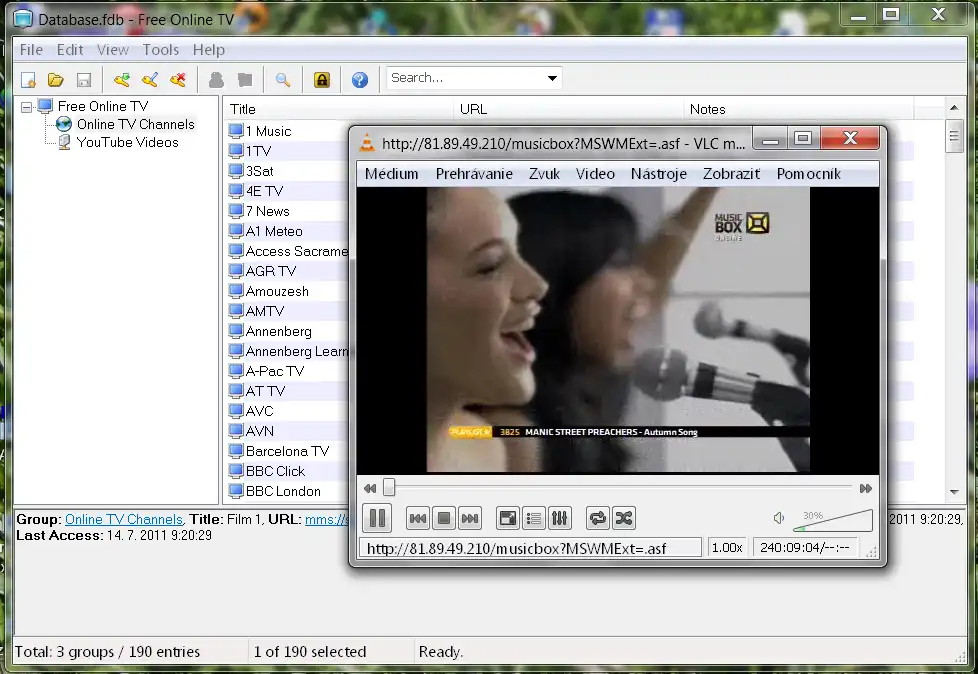Select Online TV Channels tree item
The image size is (978, 674).
click(x=136, y=125)
